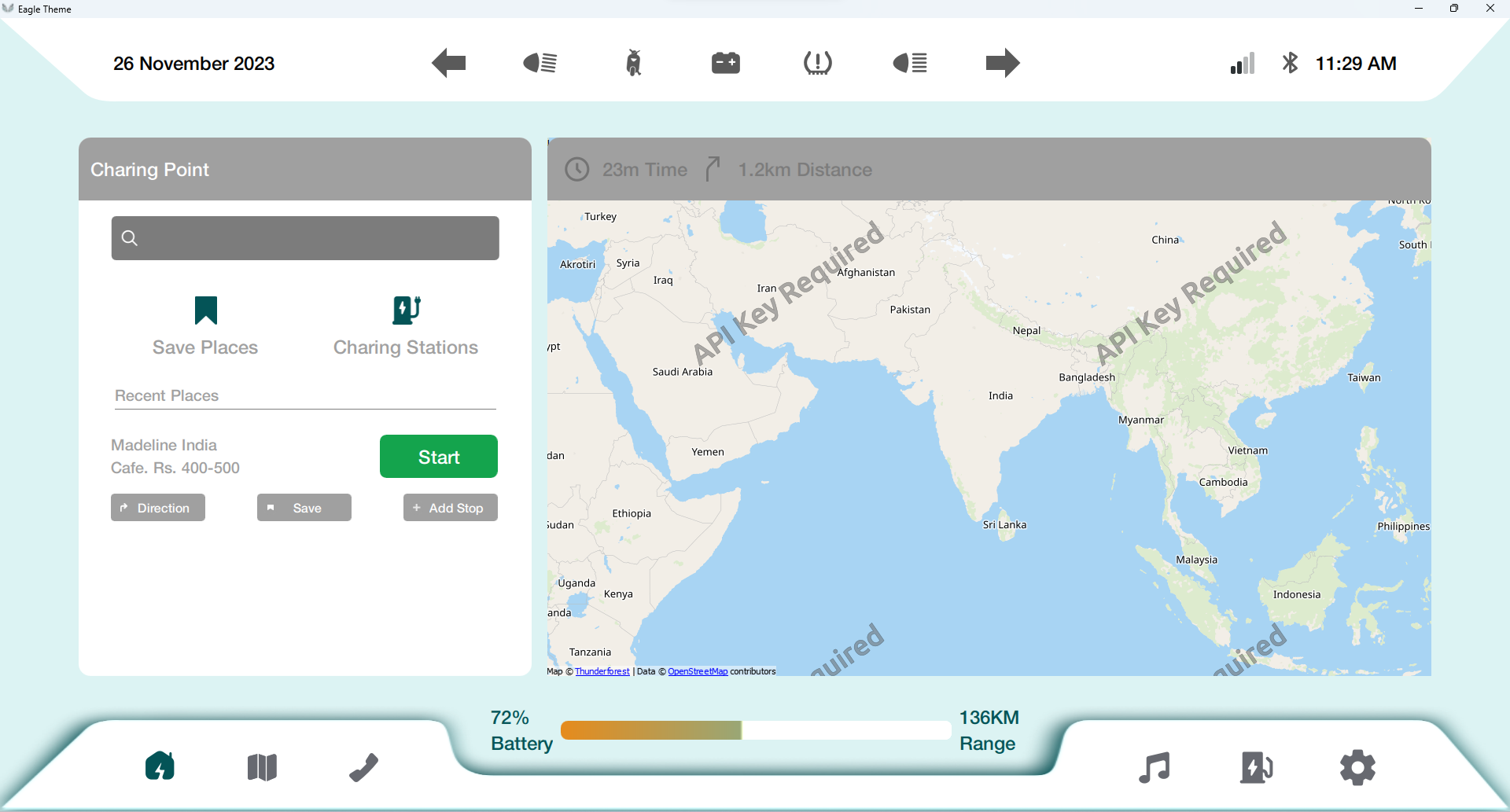Open the music player tab
1510x812 pixels.
1155,767
